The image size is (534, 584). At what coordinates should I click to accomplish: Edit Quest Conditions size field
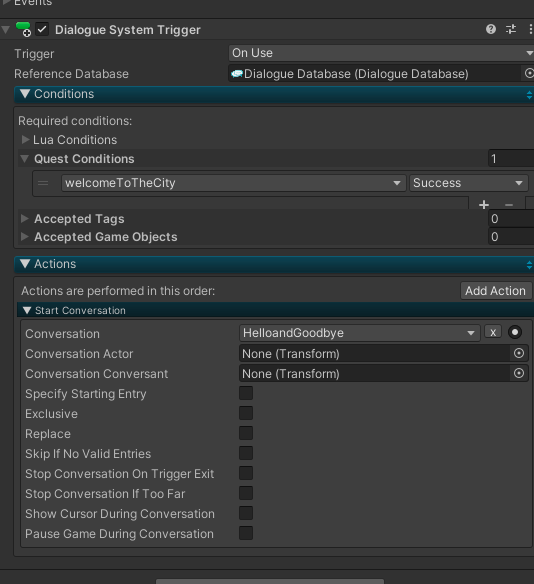[x=511, y=159]
